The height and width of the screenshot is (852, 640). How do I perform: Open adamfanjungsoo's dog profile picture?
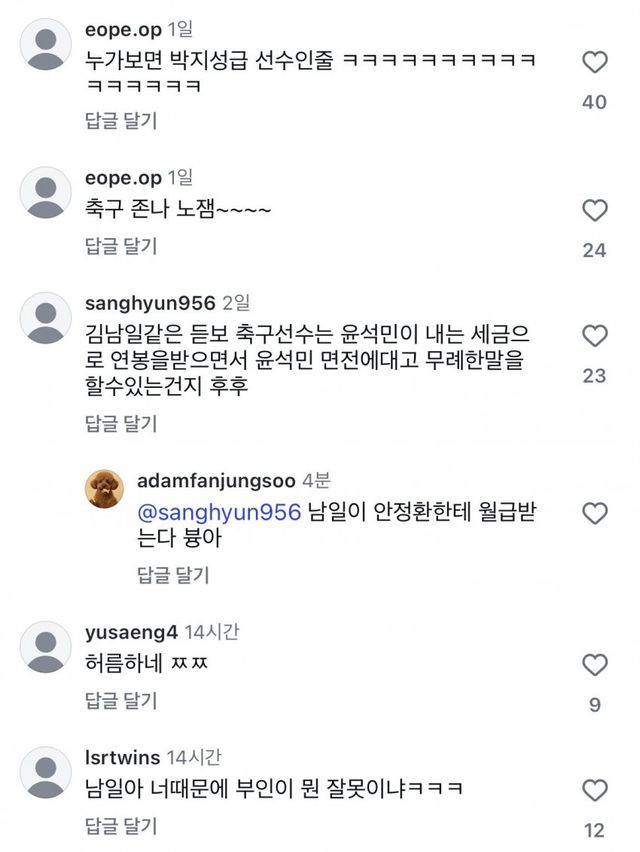[105, 488]
